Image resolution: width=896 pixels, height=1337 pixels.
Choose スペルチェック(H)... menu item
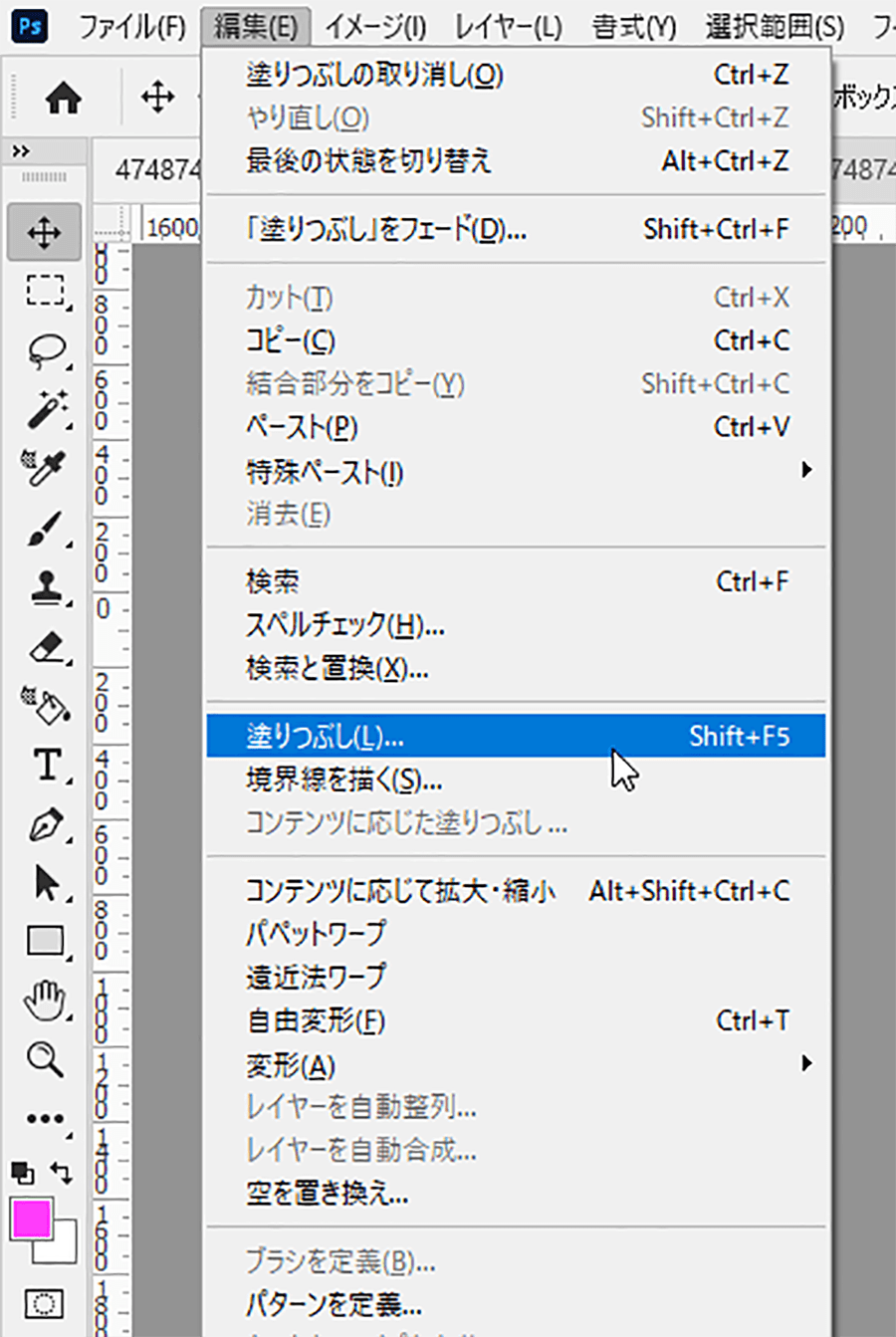tap(516, 625)
